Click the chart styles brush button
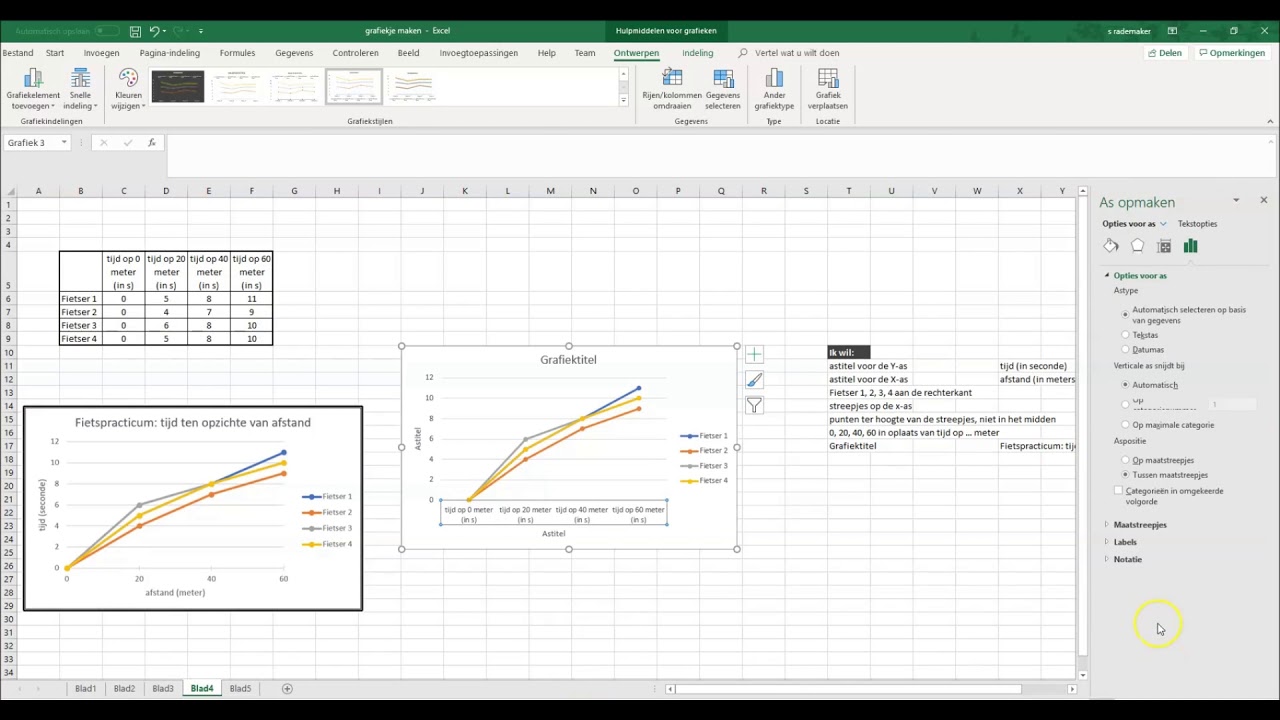 pos(754,380)
